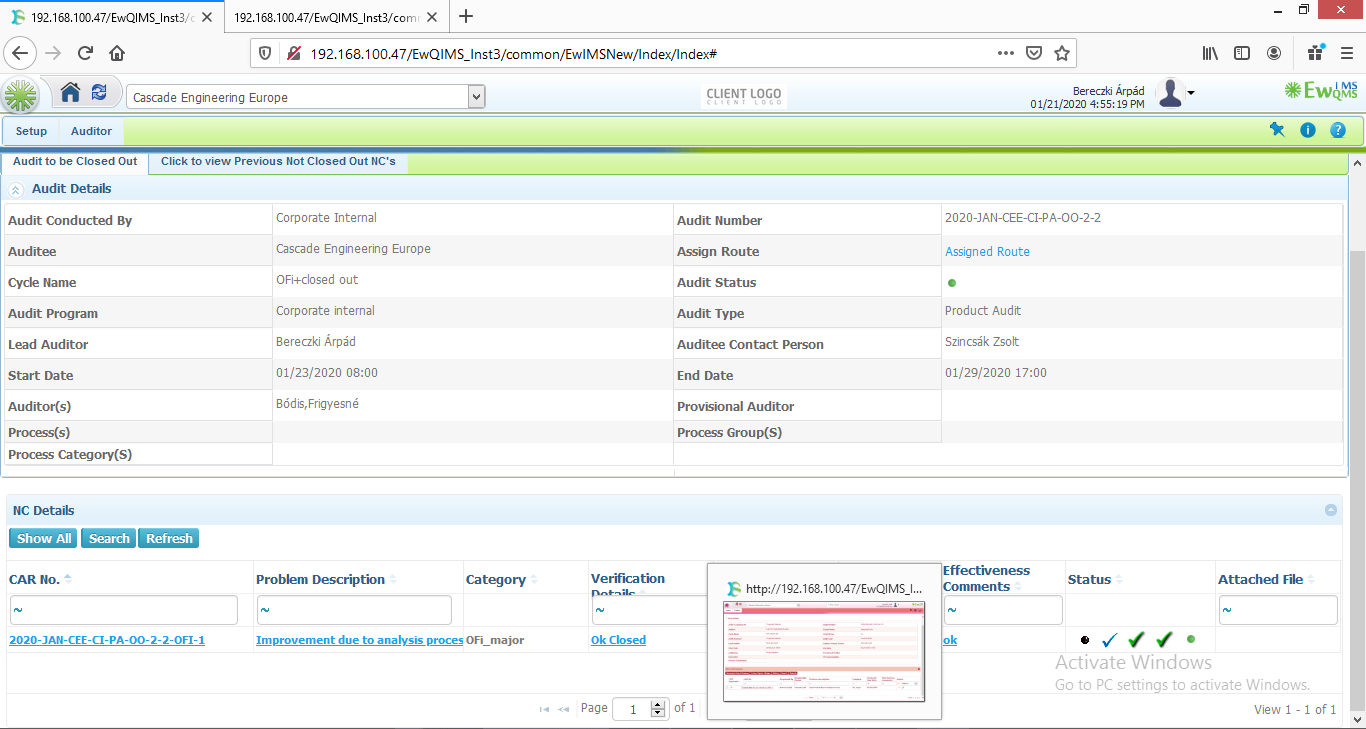
Task: Open the Assigned Route link
Action: pos(987,252)
